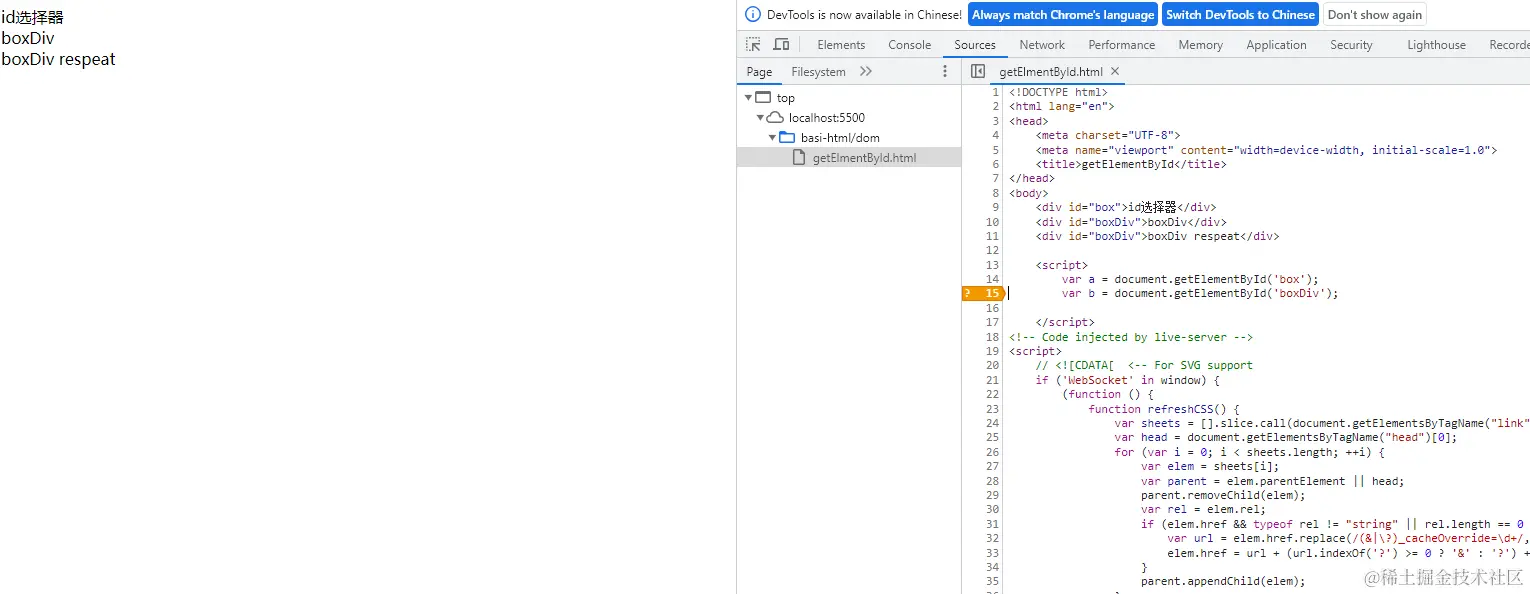Viewport: 1530px width, 594px height.
Task: Collapse the top tree node
Action: 748,98
